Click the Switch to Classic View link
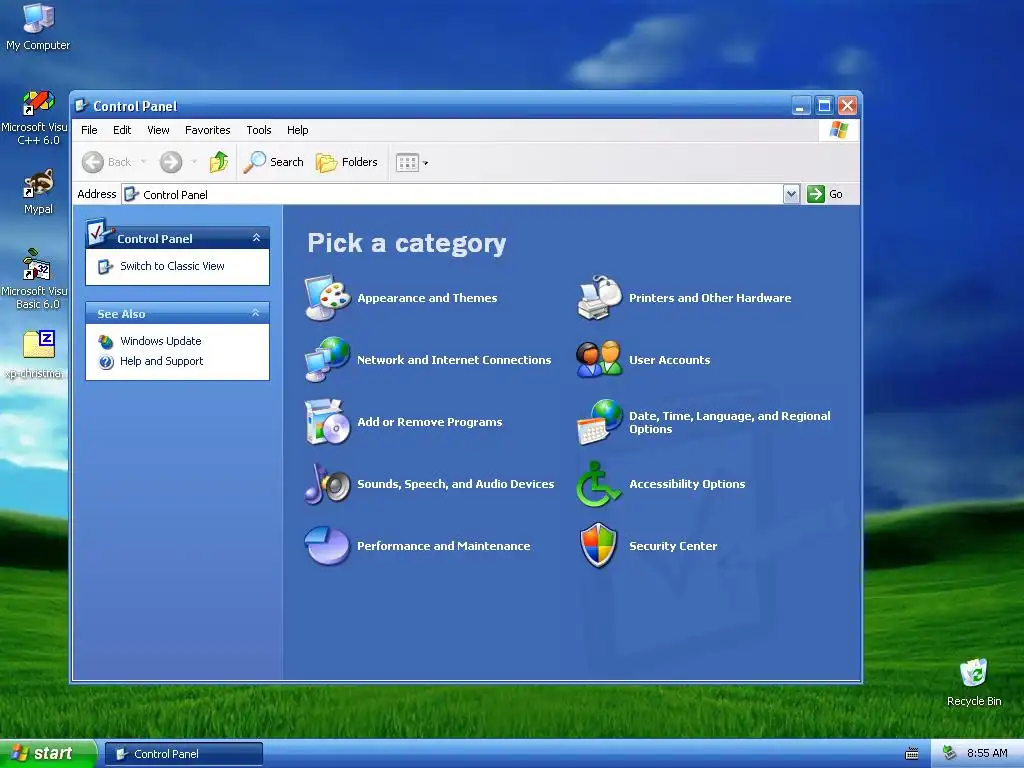1024x768 pixels. [x=172, y=266]
